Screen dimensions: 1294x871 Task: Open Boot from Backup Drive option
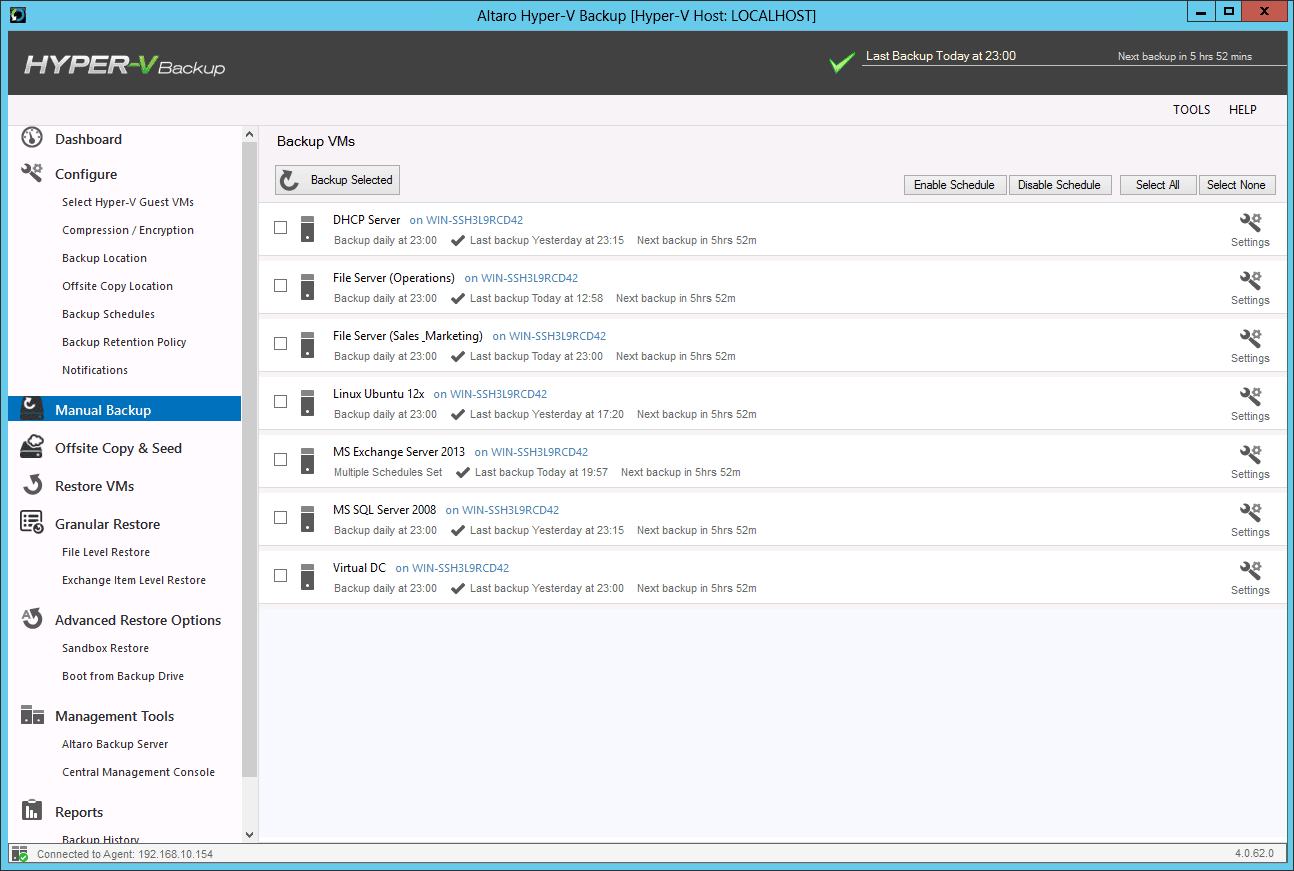coord(123,676)
